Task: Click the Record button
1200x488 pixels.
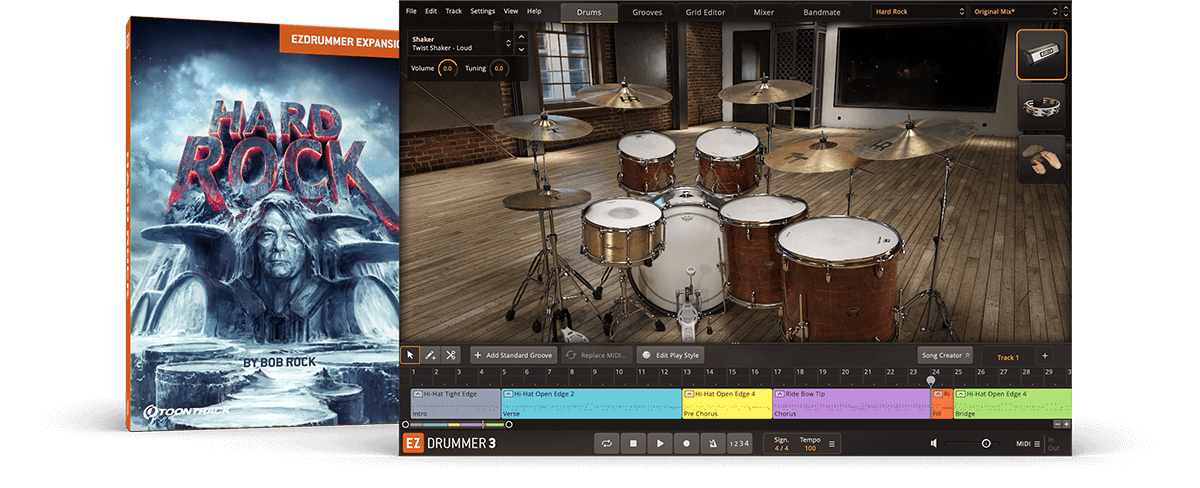Action: (x=686, y=443)
